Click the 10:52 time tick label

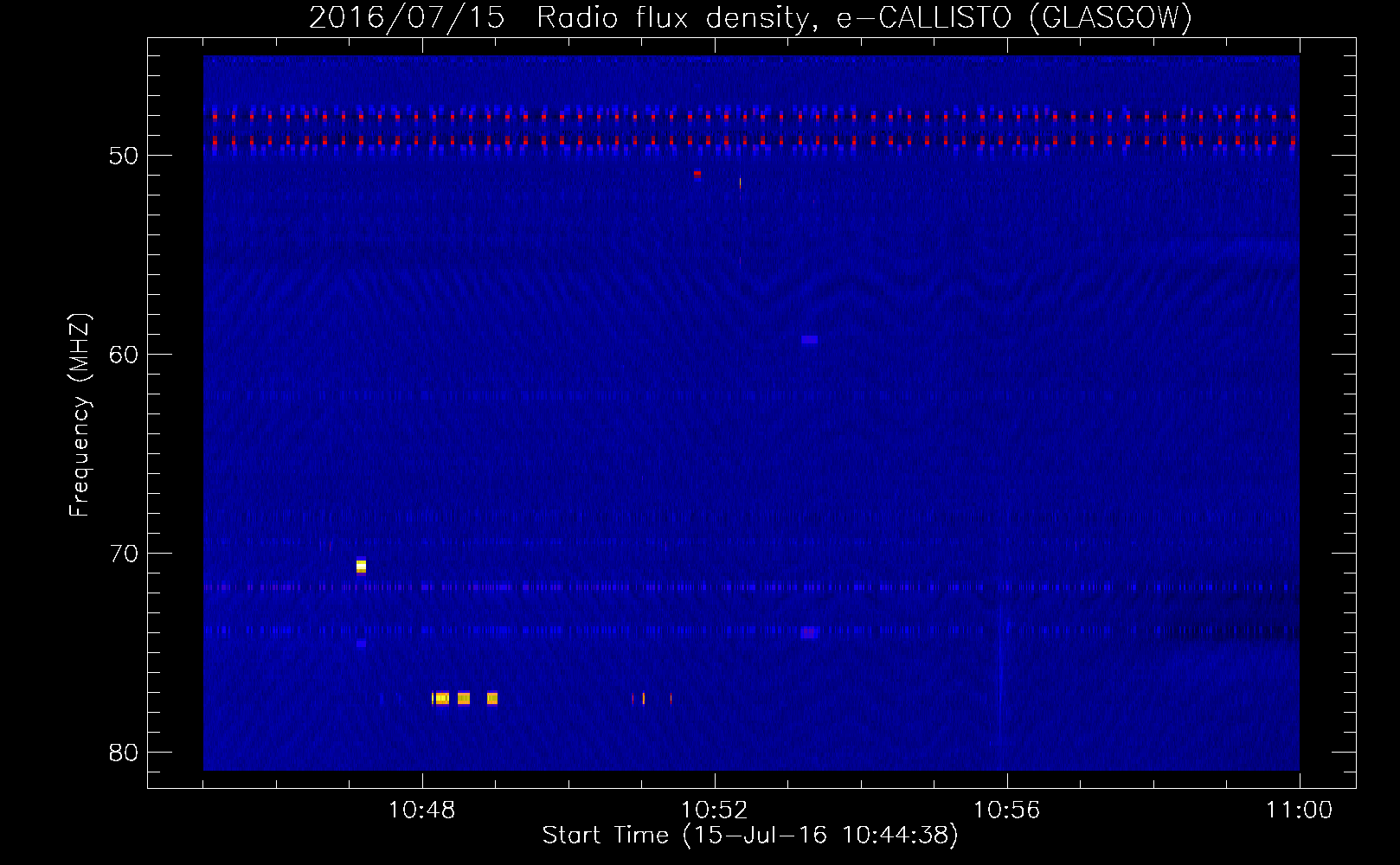tap(714, 811)
